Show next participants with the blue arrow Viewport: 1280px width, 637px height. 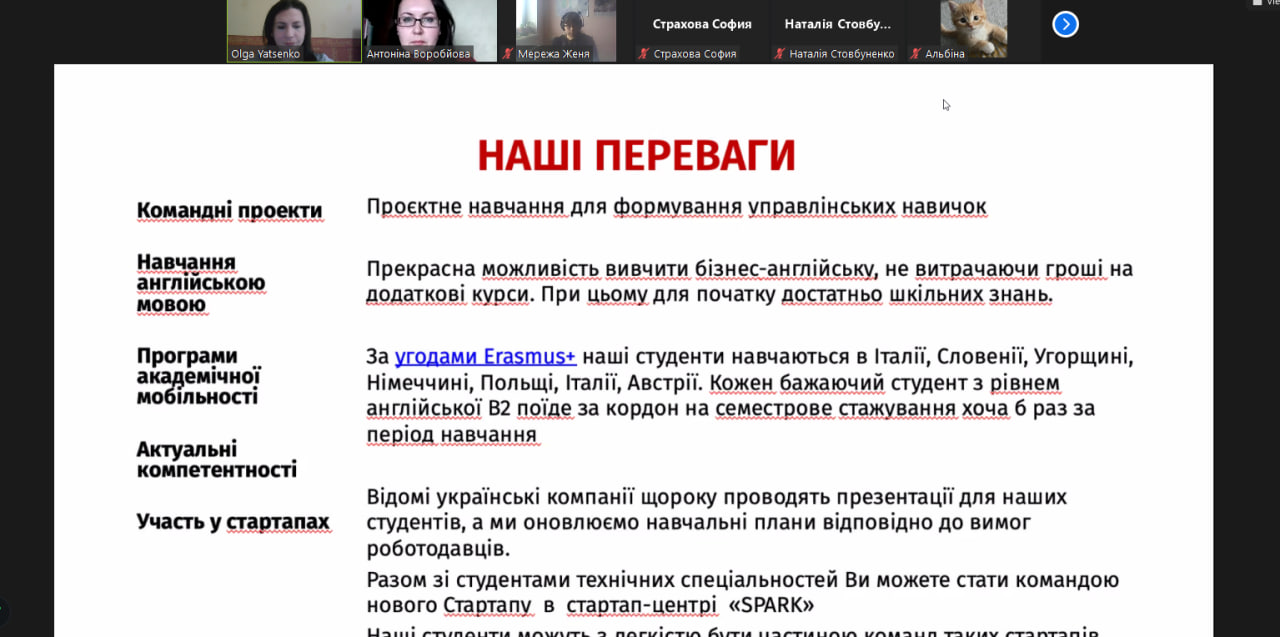[1065, 24]
